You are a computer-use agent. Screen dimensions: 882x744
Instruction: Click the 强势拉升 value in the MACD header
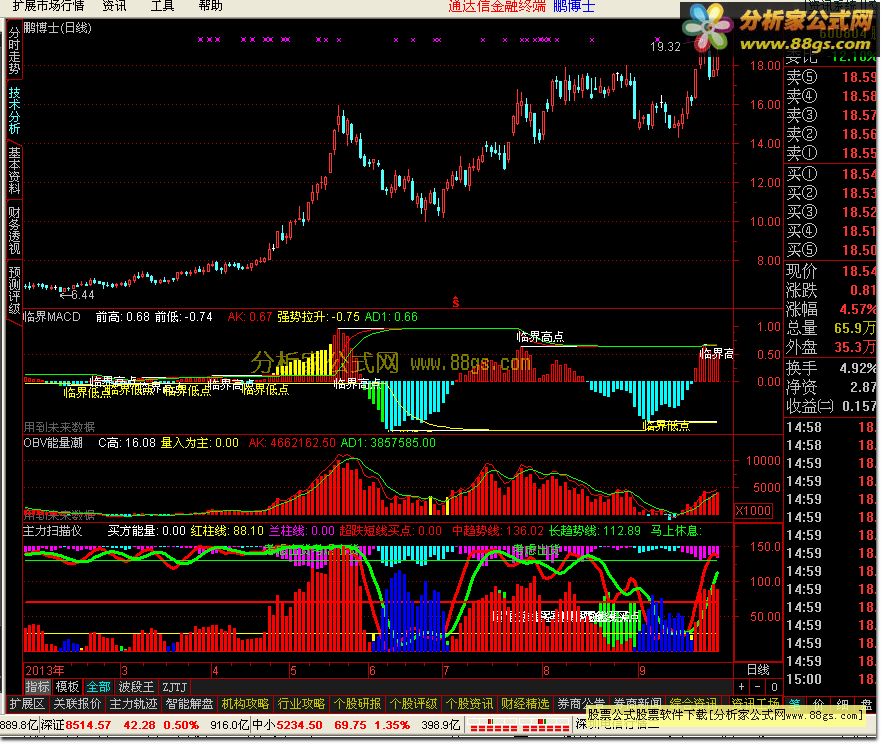coord(318,317)
